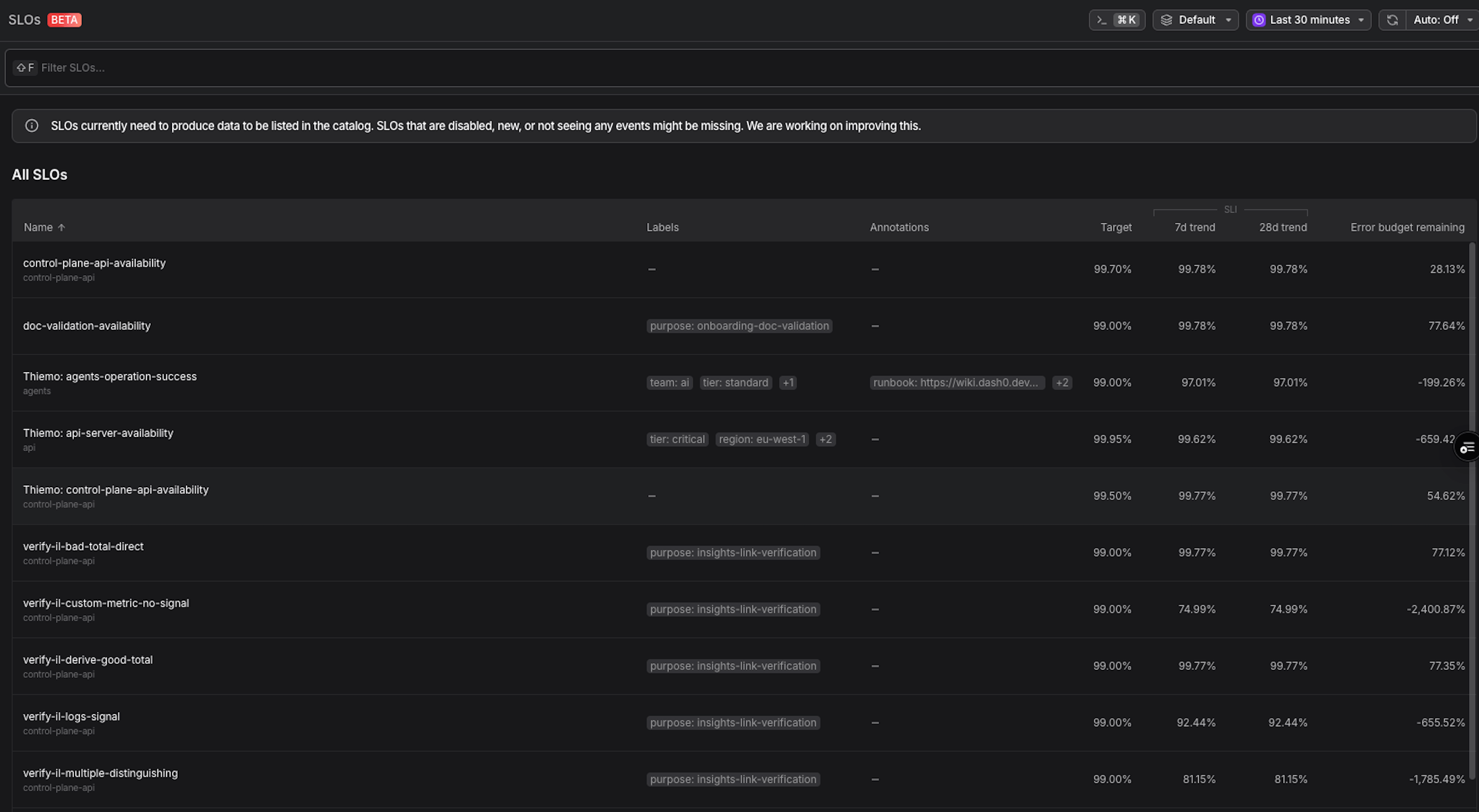
Task: Click the info icon in the banner
Action: click(32, 126)
